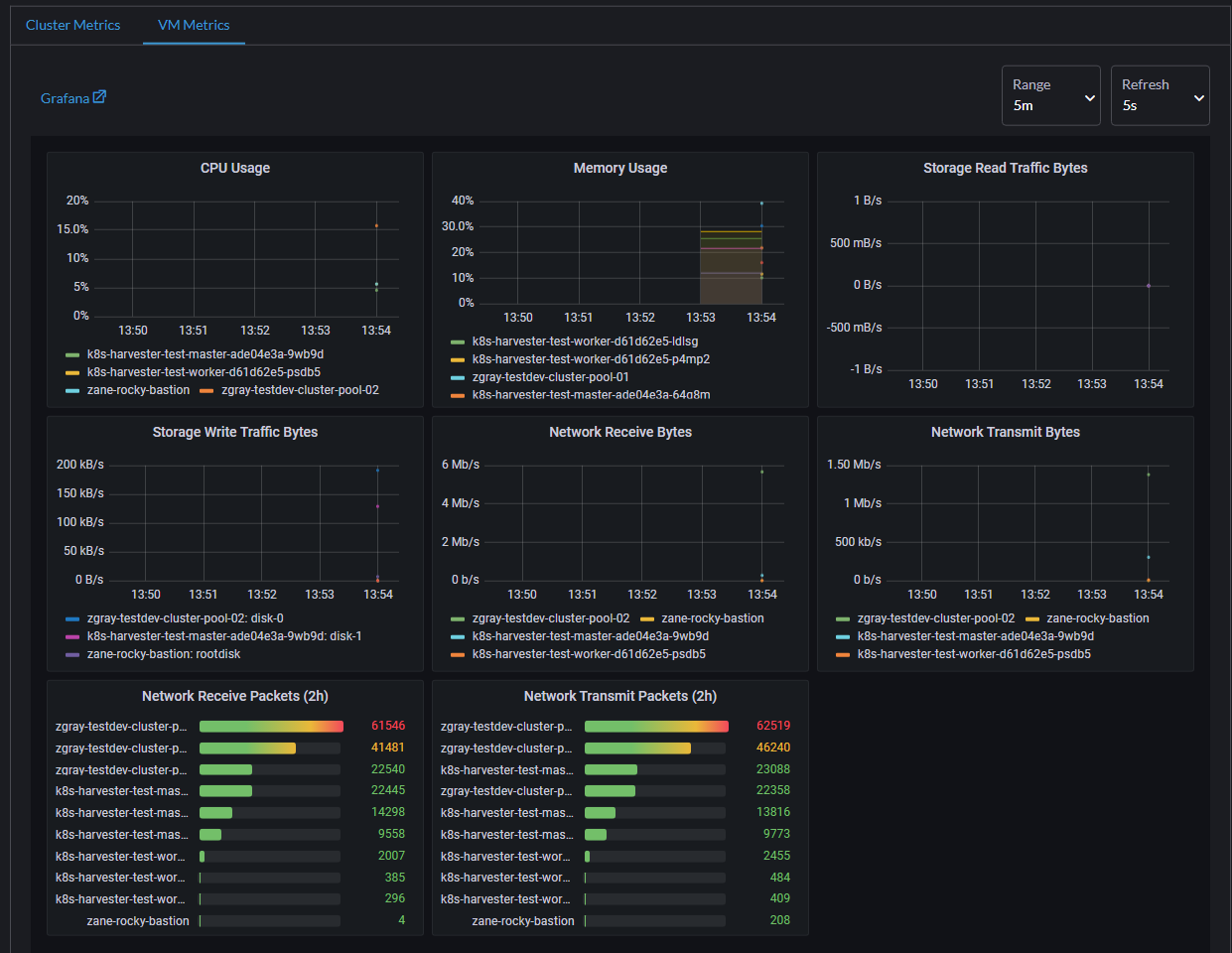Open the CPU Usage panel title menu
1232x953 pixels.
pos(235,168)
